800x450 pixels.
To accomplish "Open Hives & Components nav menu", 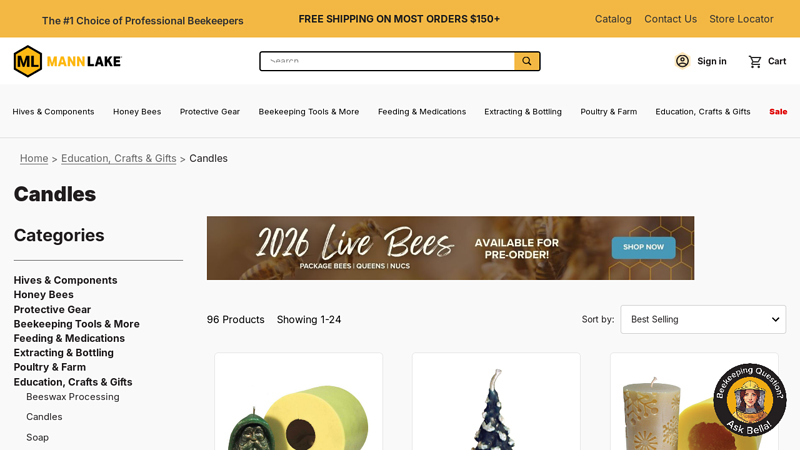I will (54, 111).
